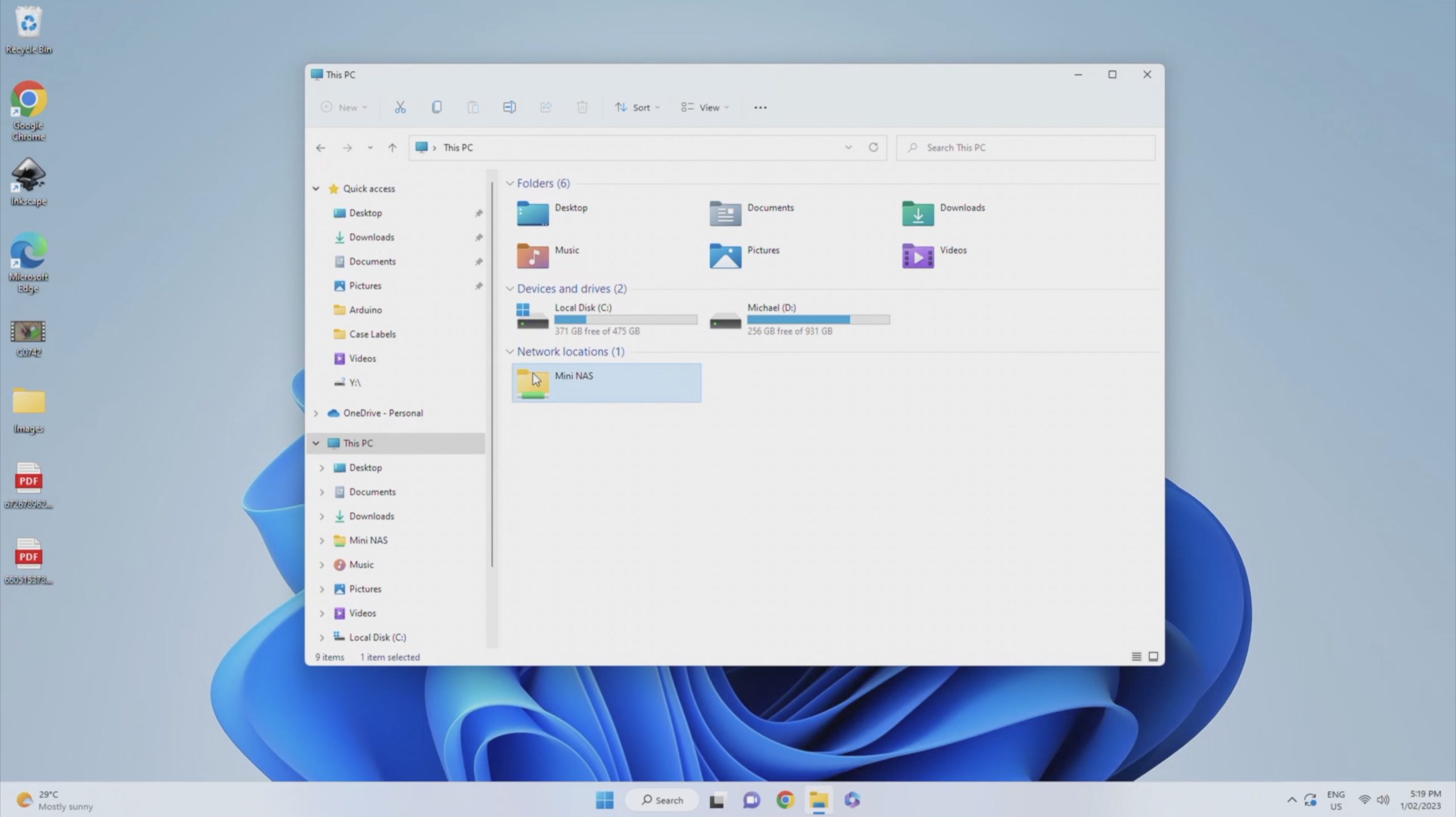
Task: Expand OneDrive - Personal in sidebar
Action: click(316, 413)
